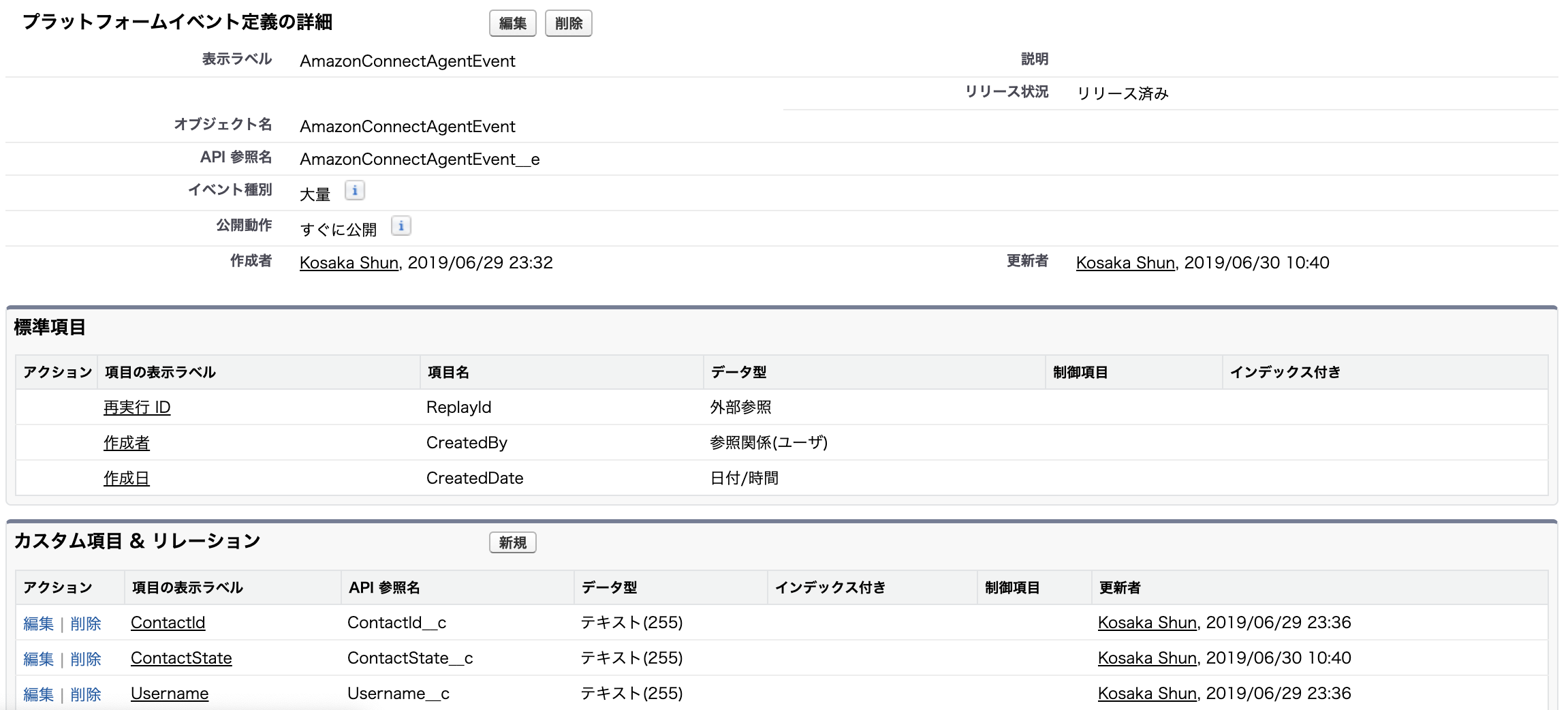Image resolution: width=1568 pixels, height=710 pixels.
Task: Open Kosaka Shun link in ContactId row
Action: 1148,622
